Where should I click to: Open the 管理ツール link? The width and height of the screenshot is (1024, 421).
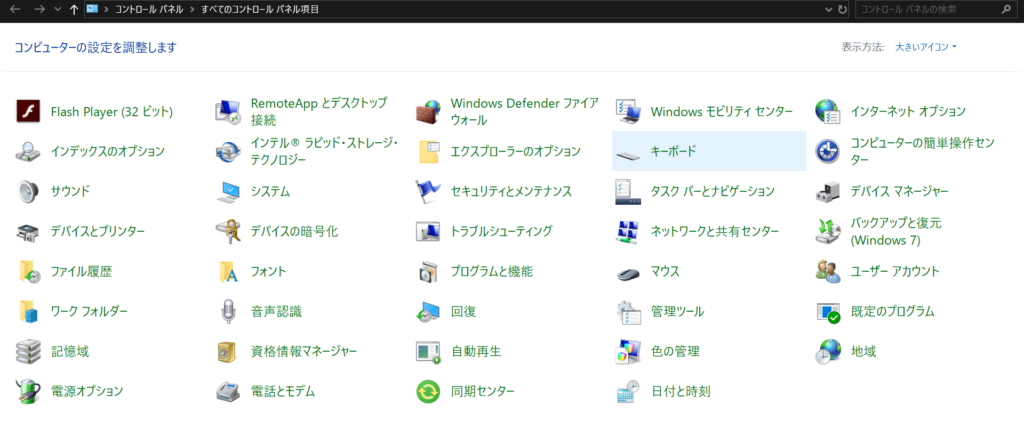point(677,311)
